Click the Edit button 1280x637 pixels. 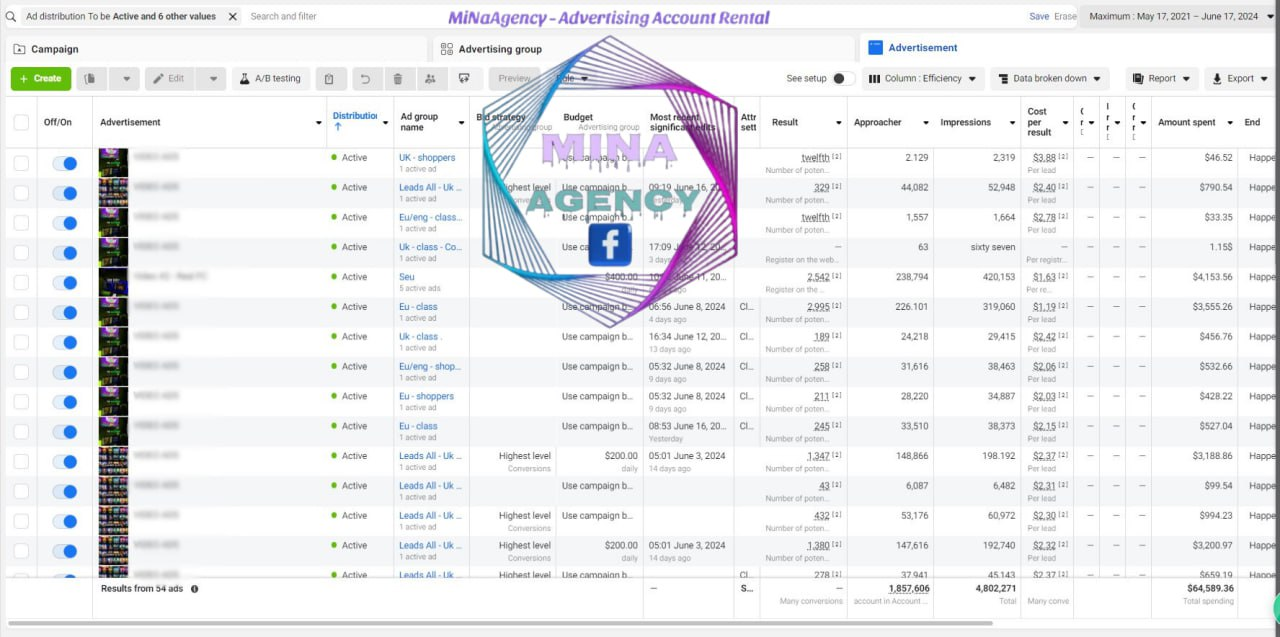(x=170, y=79)
